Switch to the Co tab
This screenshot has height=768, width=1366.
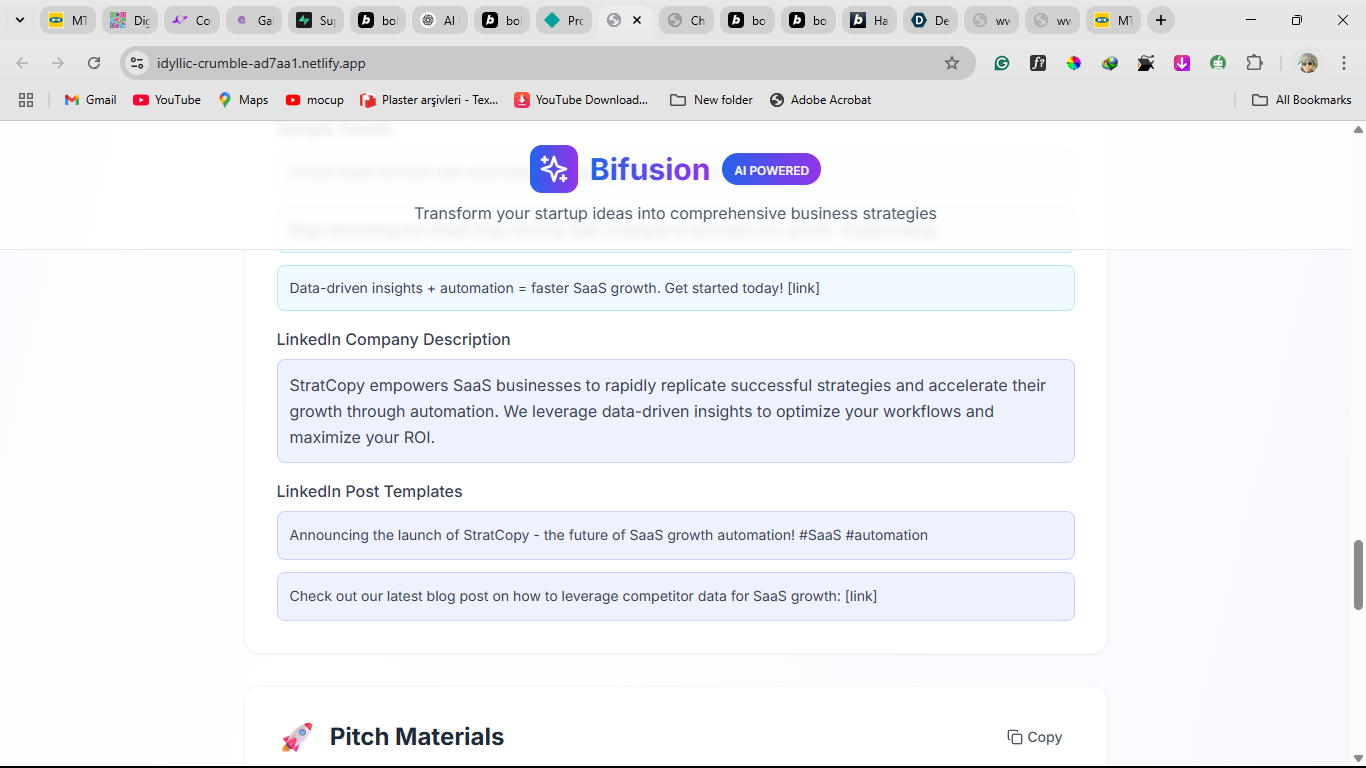tap(191, 20)
